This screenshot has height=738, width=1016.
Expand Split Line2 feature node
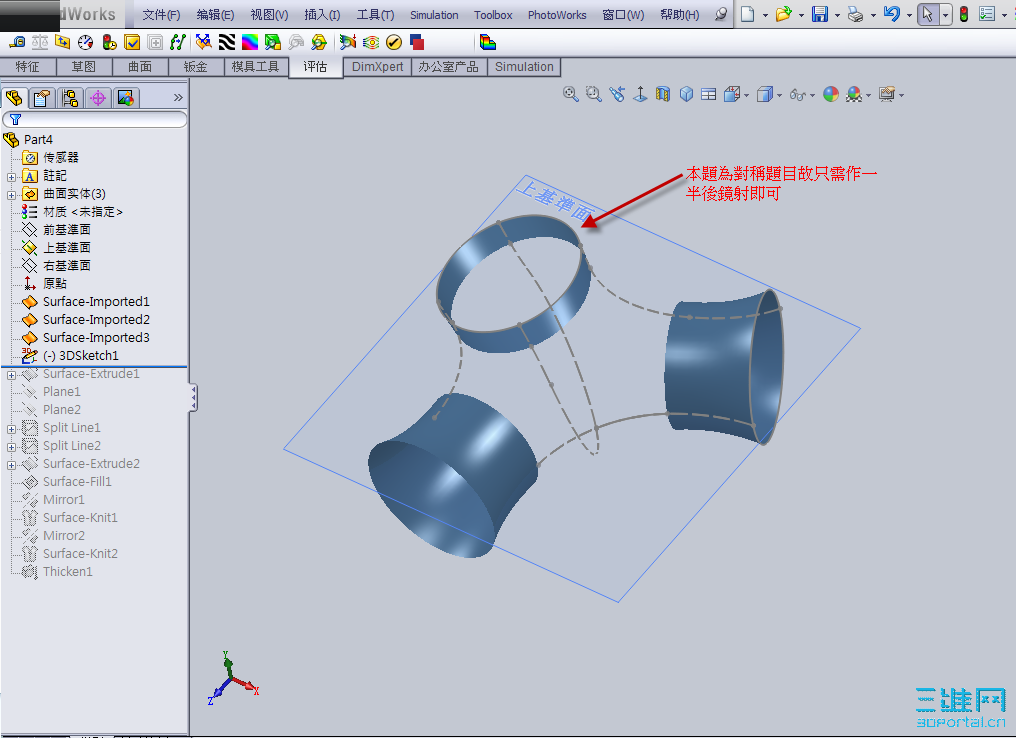pos(11,446)
